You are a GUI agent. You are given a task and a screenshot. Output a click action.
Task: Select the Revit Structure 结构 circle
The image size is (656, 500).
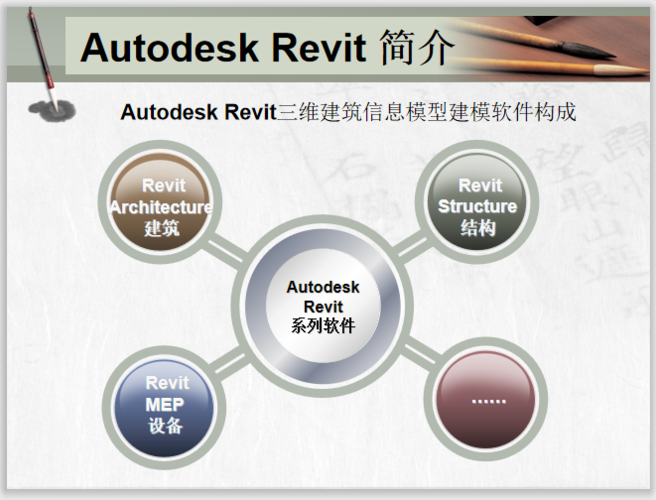click(477, 202)
